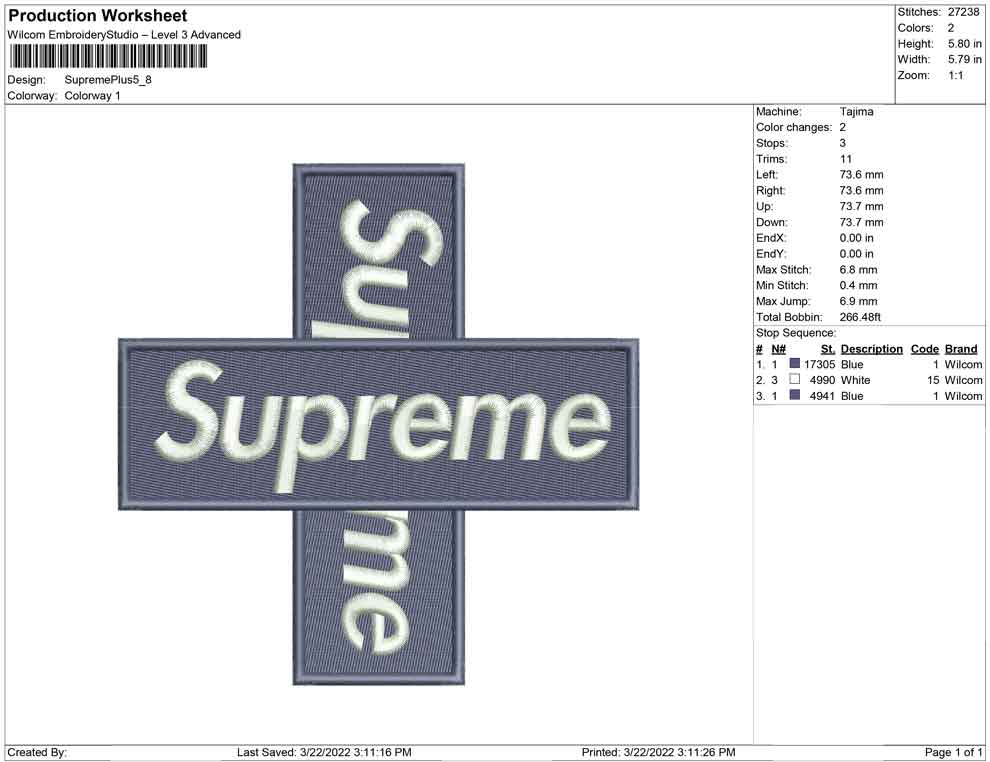Click the barcode under the title
Screen dimensions: 990x762
point(108,57)
